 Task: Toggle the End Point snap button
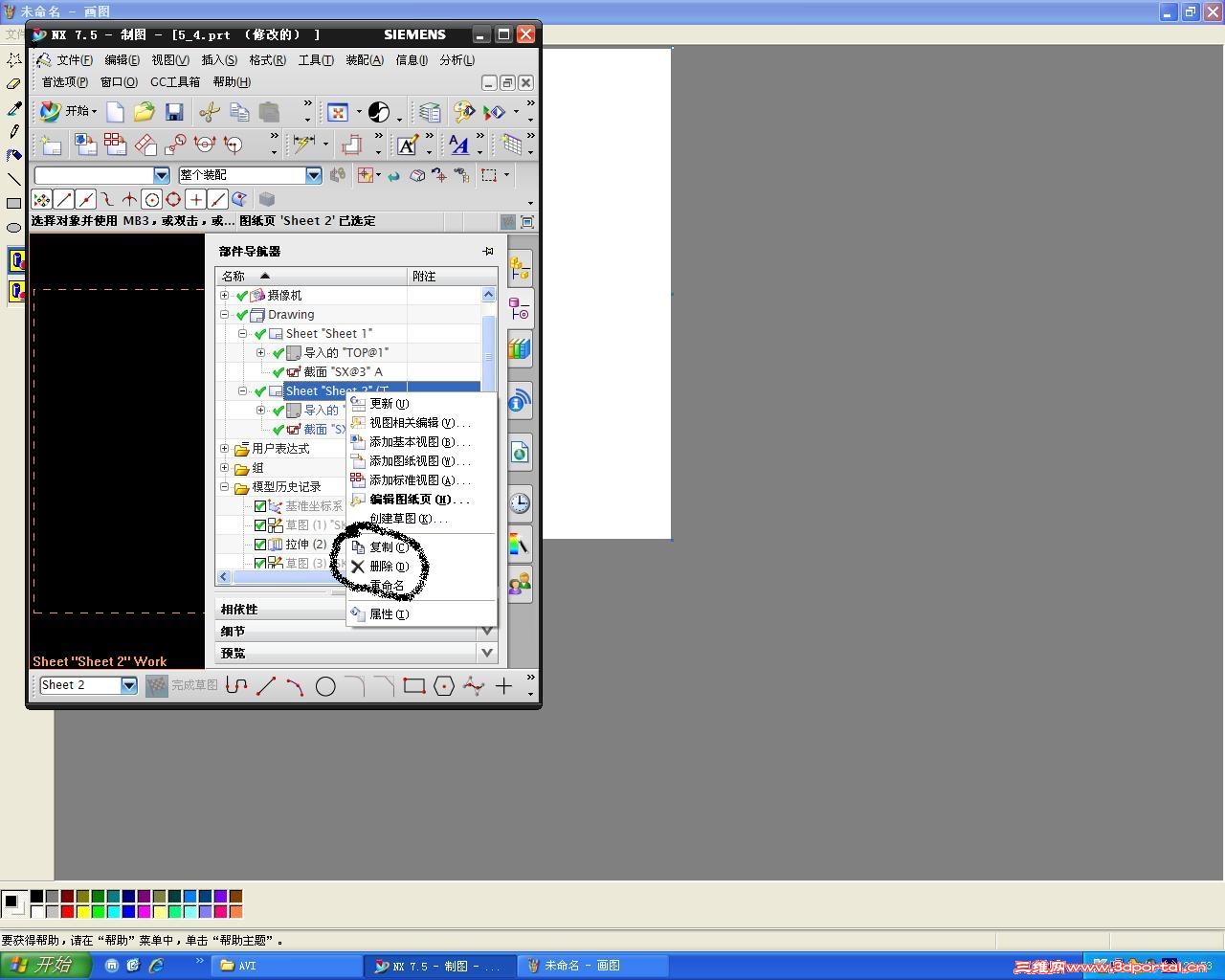click(64, 199)
